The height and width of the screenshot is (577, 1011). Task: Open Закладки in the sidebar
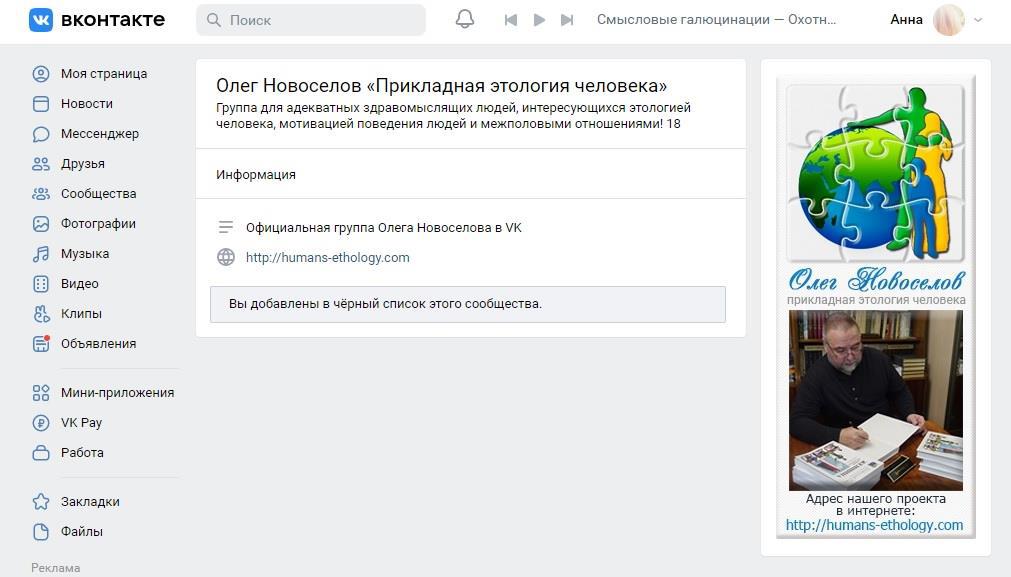[x=90, y=502]
